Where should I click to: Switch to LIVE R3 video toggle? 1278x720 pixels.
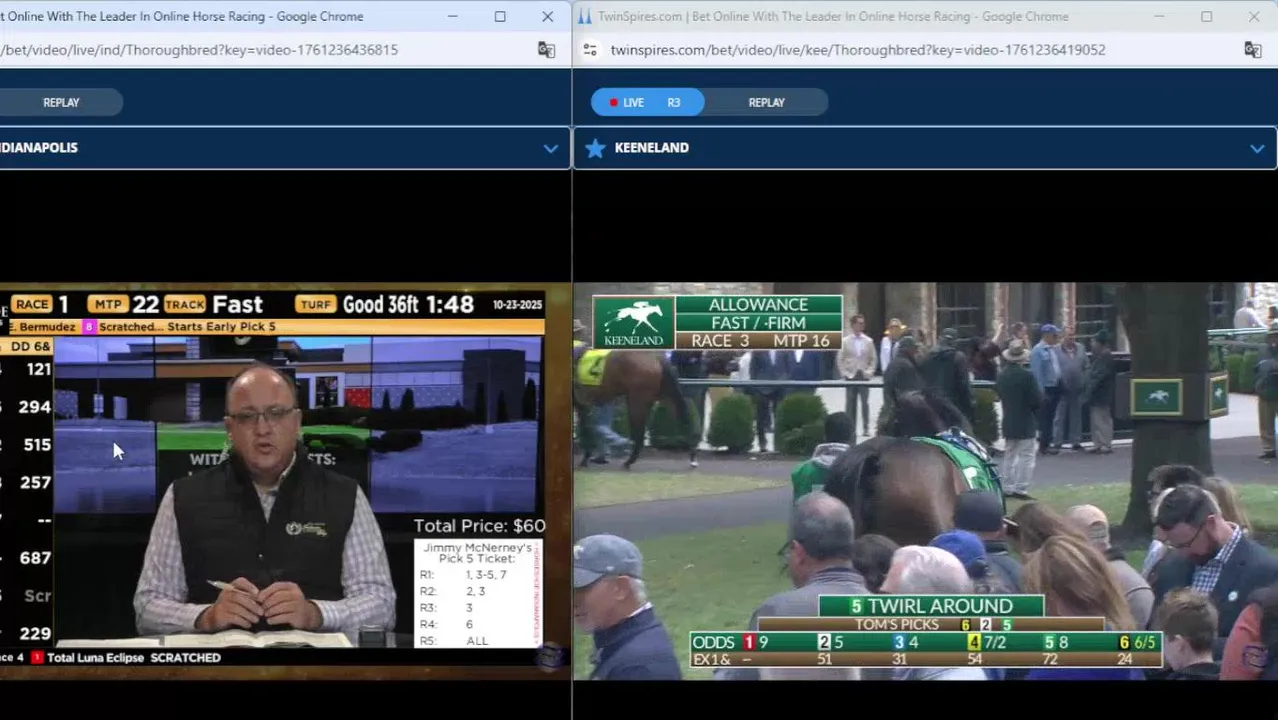(647, 102)
